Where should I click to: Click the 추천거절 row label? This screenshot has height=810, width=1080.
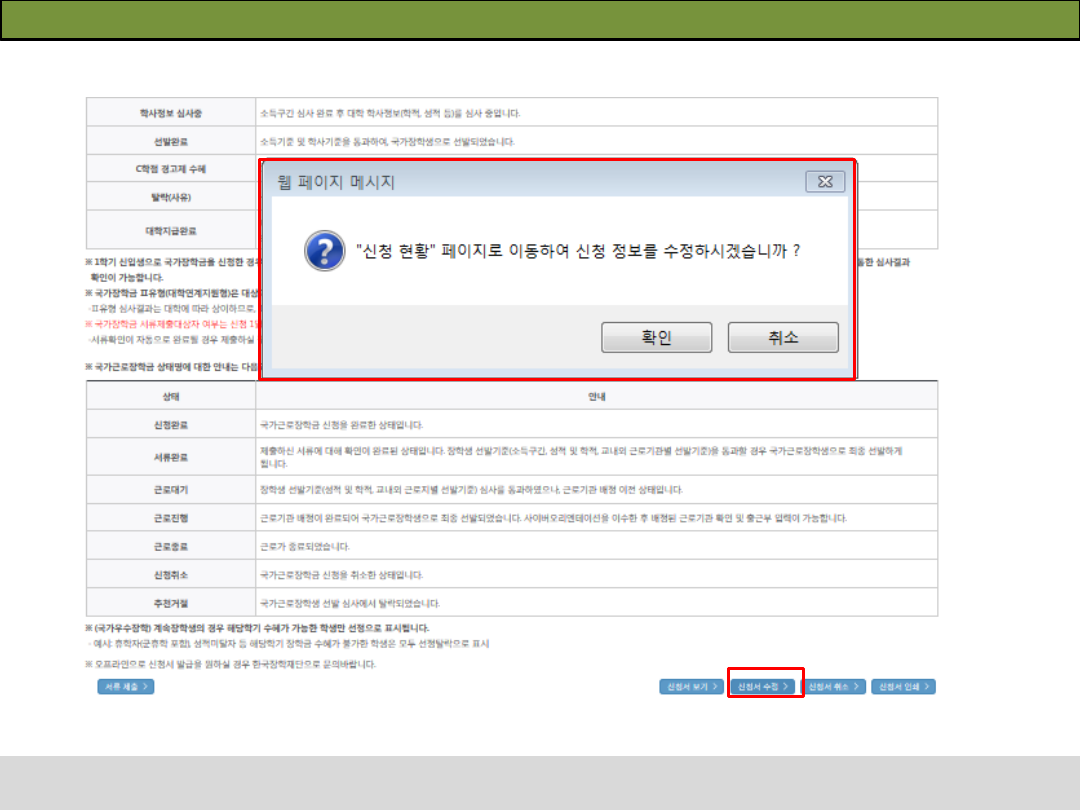pos(171,604)
